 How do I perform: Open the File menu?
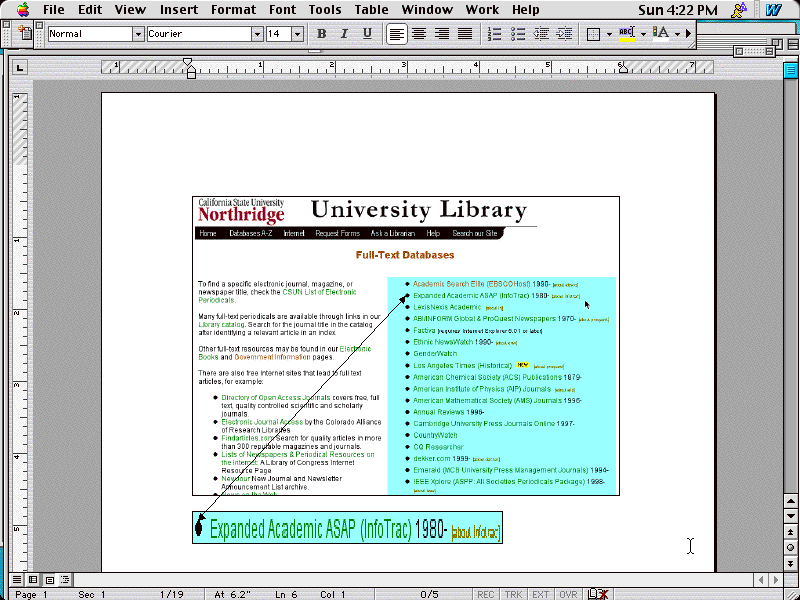click(x=54, y=10)
